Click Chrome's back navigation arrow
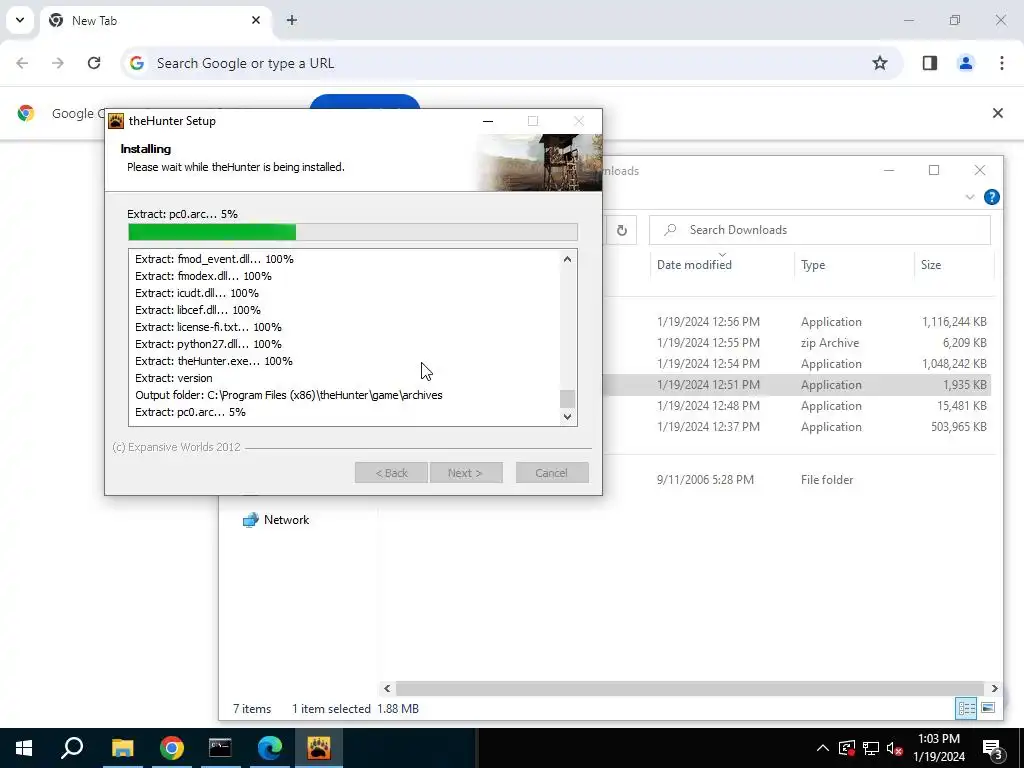1024x768 pixels. point(22,63)
